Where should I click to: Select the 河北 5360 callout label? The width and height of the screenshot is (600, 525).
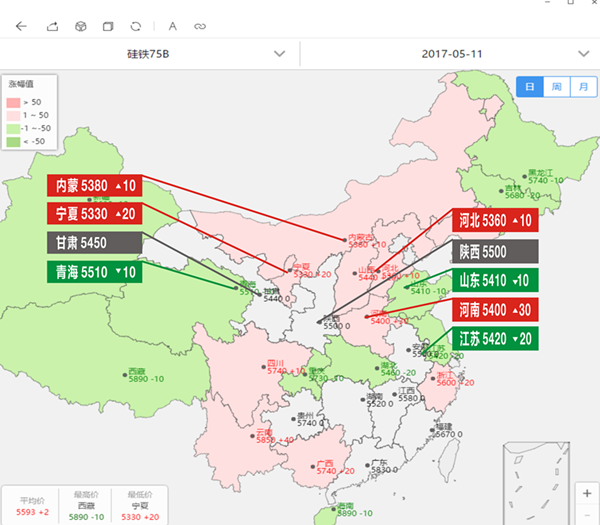(x=495, y=220)
